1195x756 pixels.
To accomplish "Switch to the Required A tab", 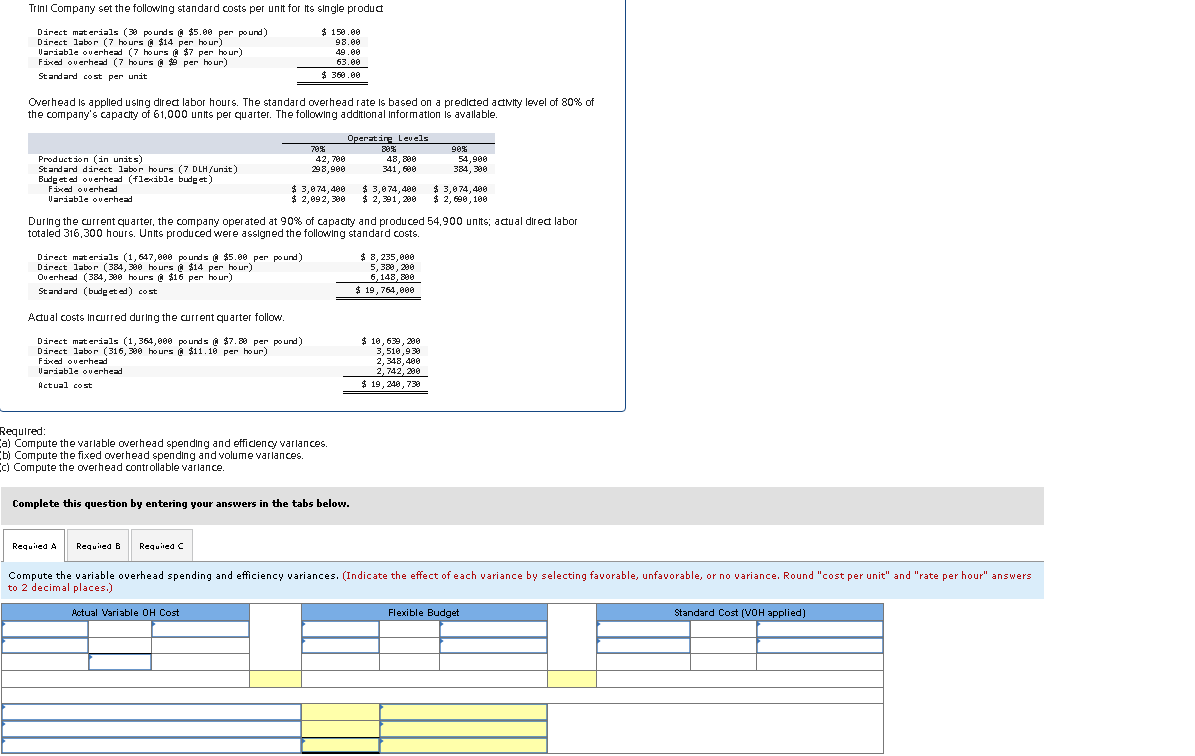I will 34,546.
